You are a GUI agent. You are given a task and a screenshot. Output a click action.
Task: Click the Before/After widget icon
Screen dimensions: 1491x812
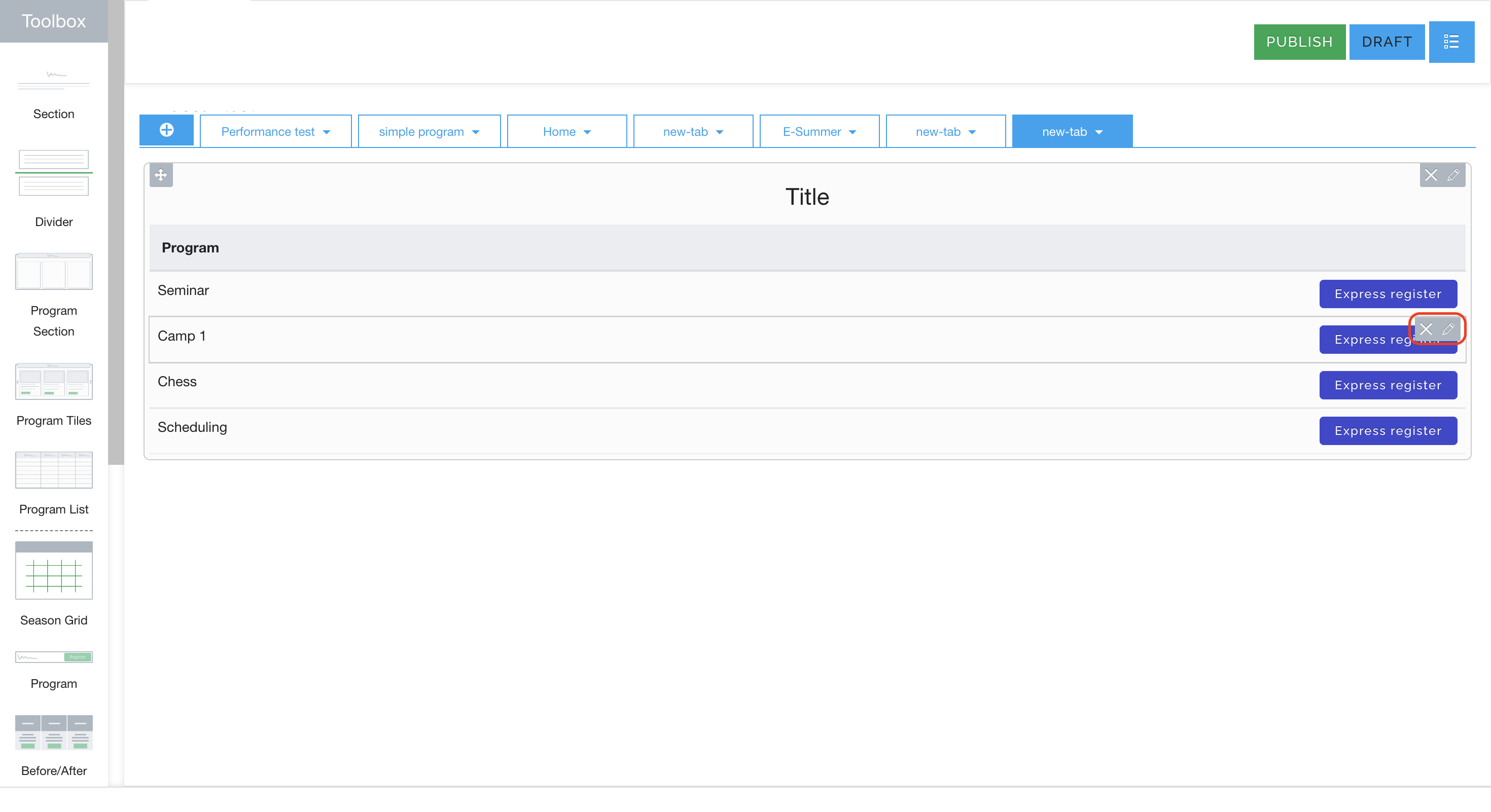53,732
